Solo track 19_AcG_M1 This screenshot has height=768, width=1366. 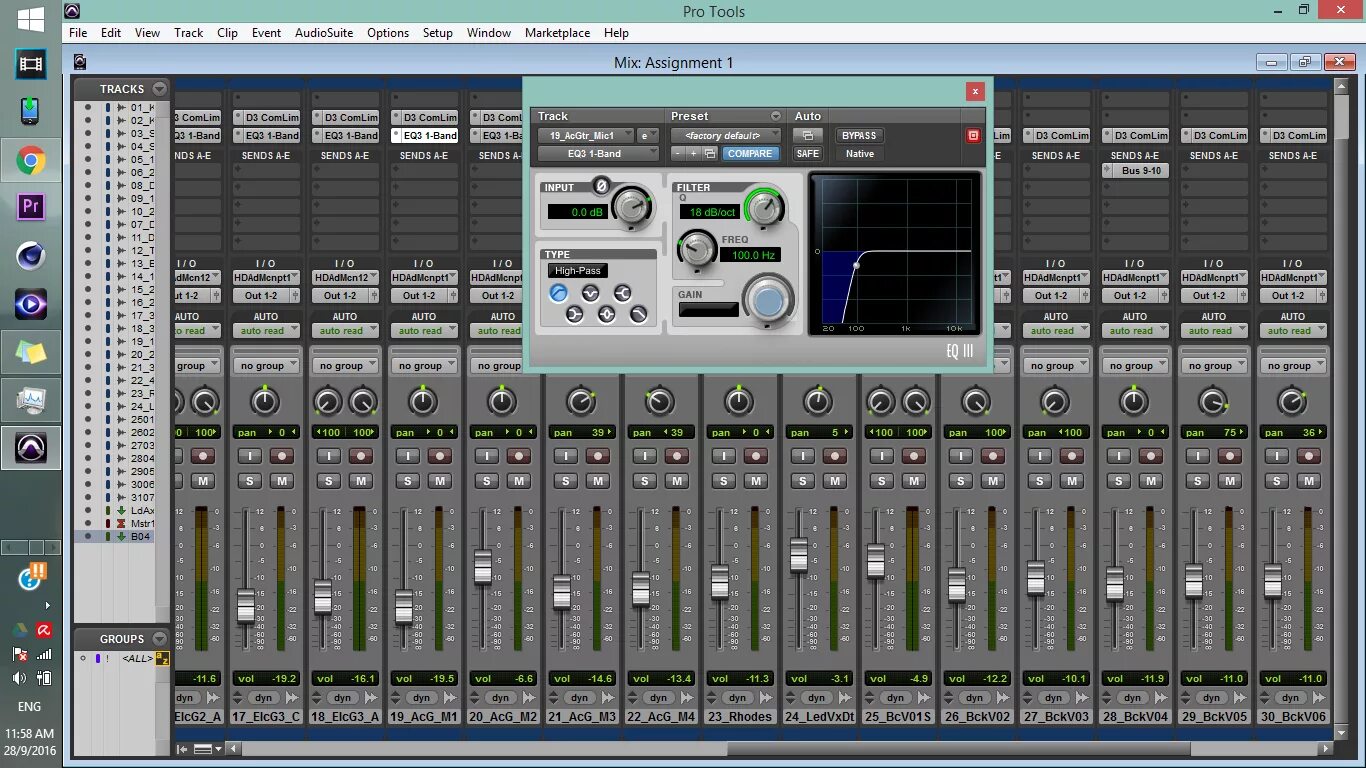pyautogui.click(x=408, y=481)
